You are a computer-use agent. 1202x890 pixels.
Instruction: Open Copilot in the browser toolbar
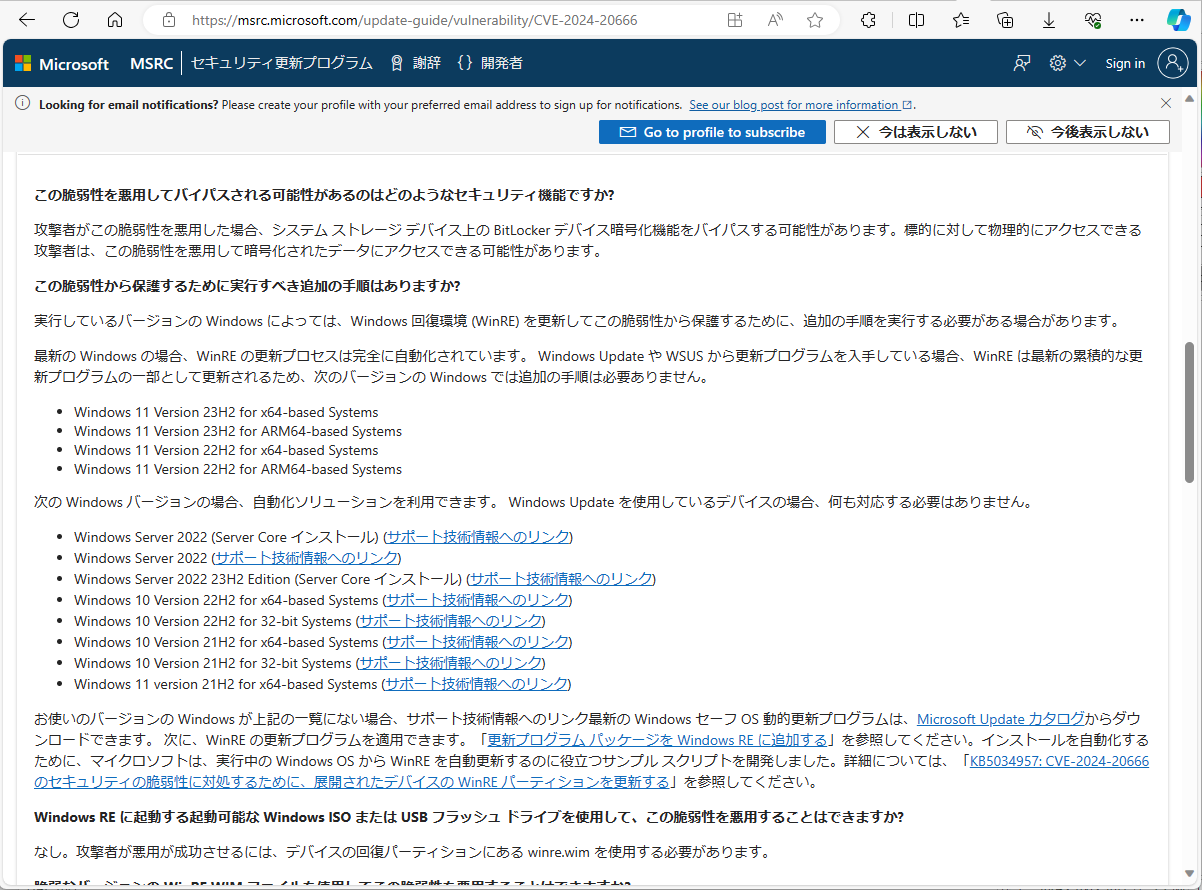[1177, 19]
